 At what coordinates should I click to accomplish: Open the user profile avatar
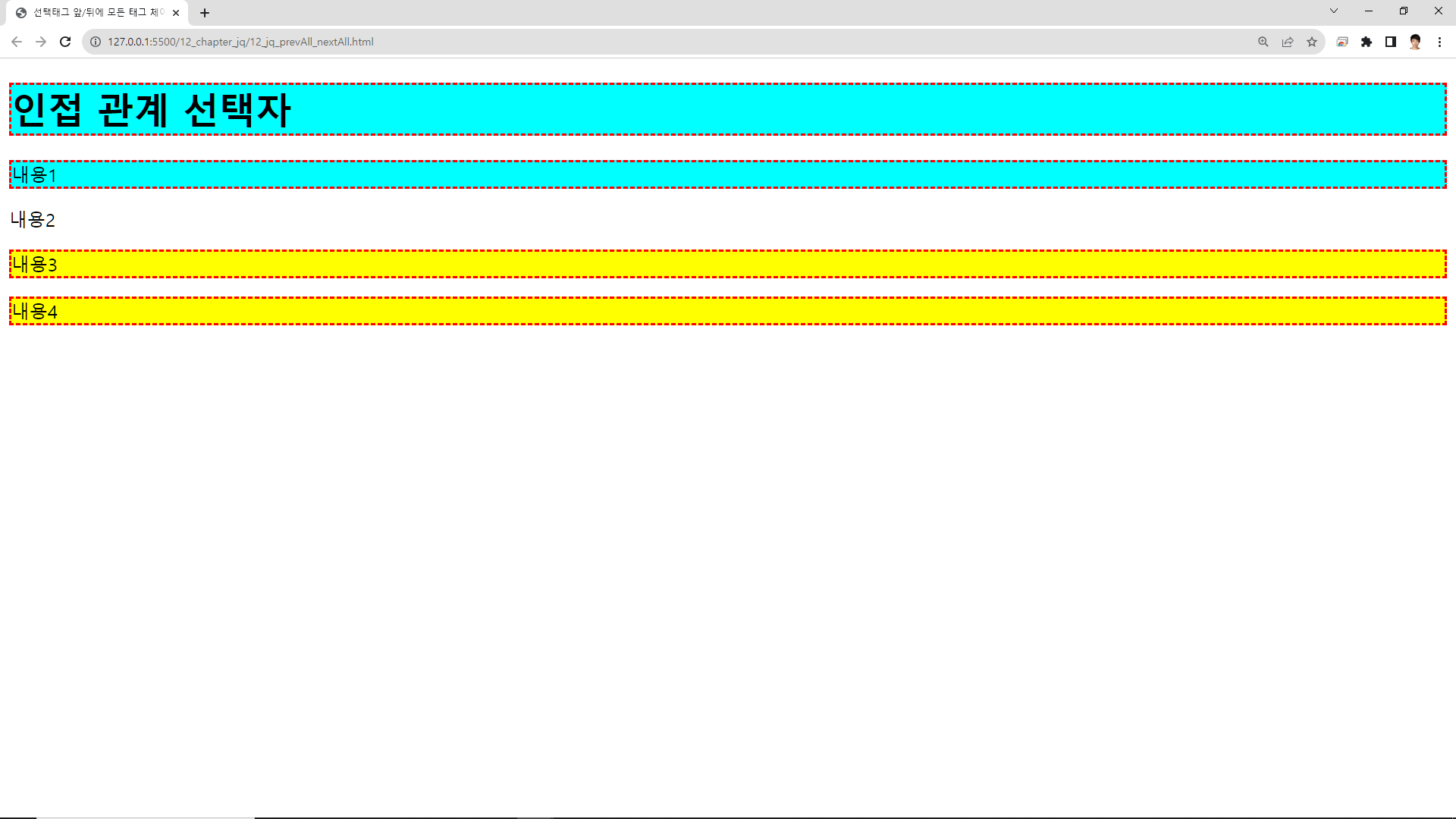[x=1415, y=42]
